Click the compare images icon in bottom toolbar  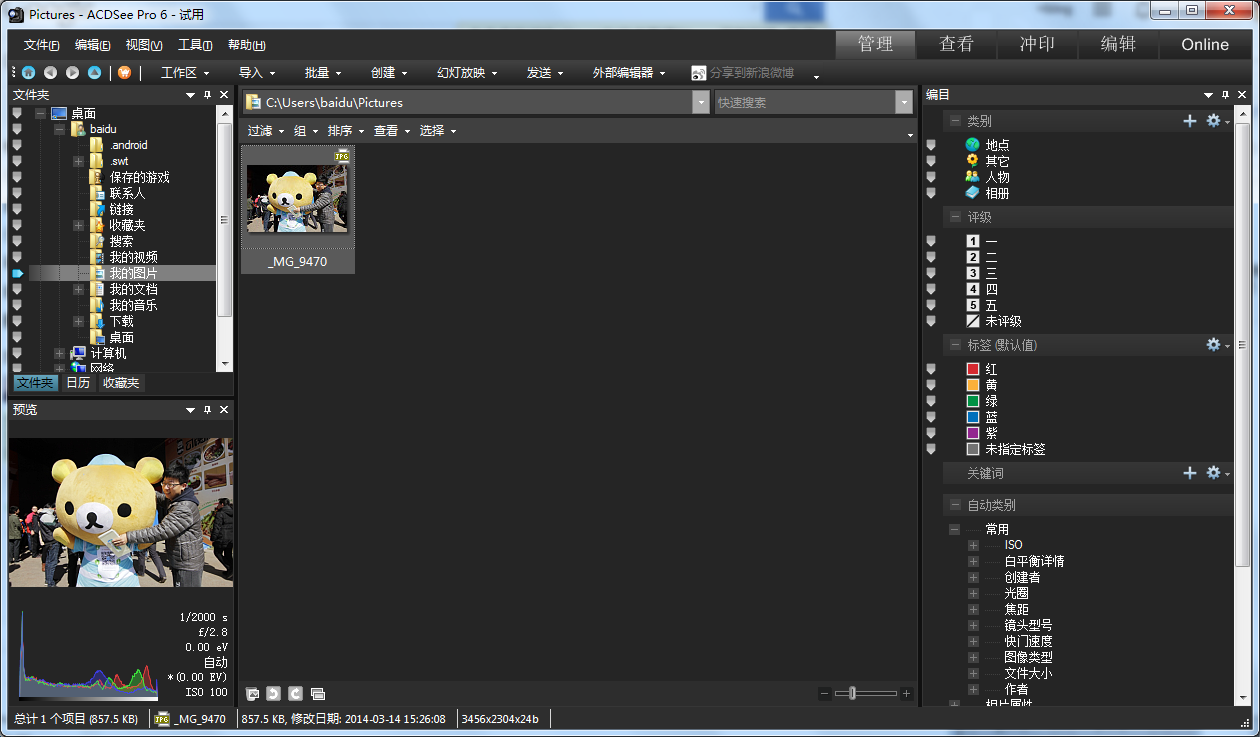click(318, 693)
